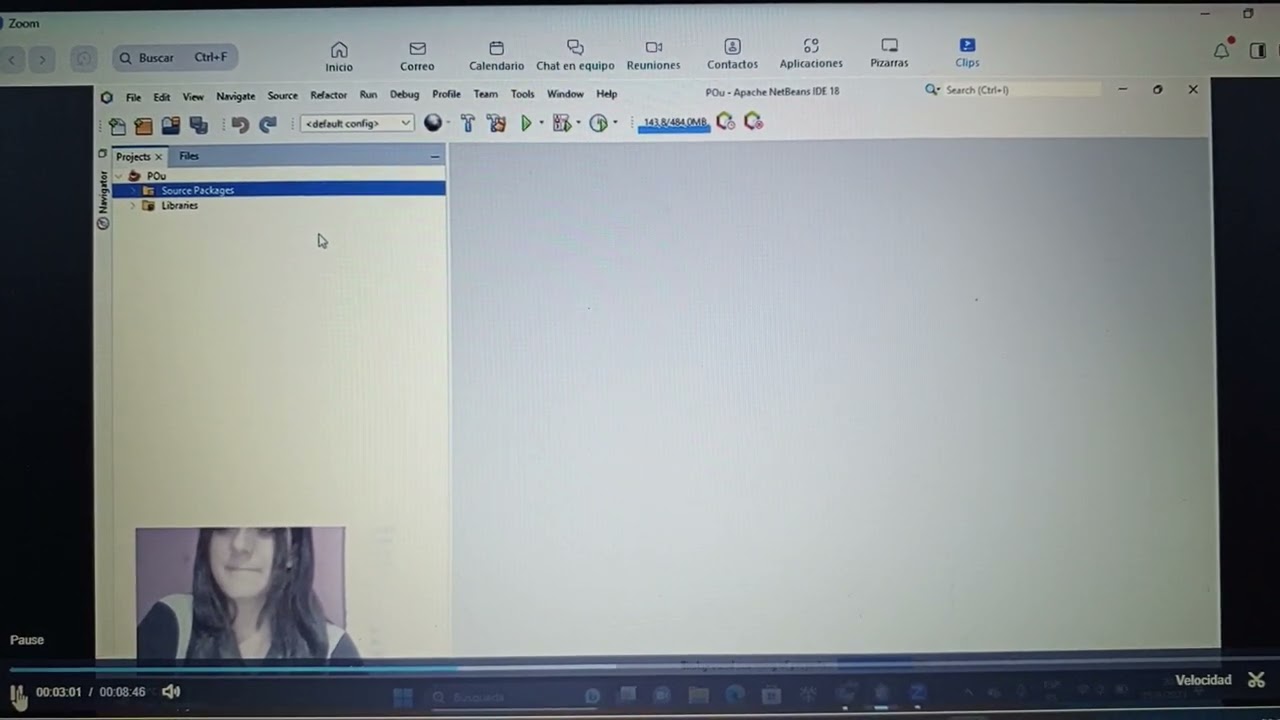This screenshot has height=720, width=1280.
Task: Click the webcam video thumbnail
Action: (x=240, y=592)
